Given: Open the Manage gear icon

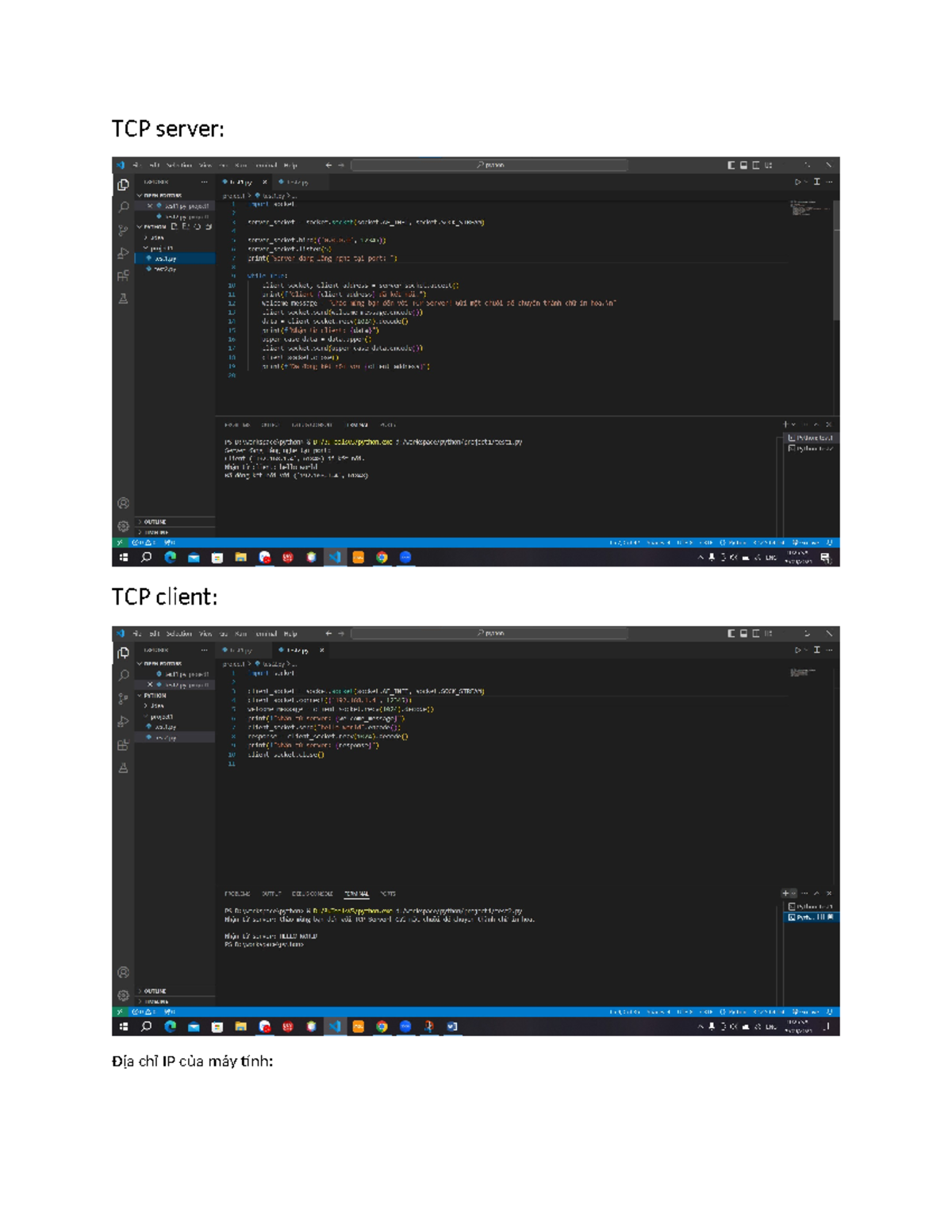Looking at the screenshot, I should click(121, 528).
